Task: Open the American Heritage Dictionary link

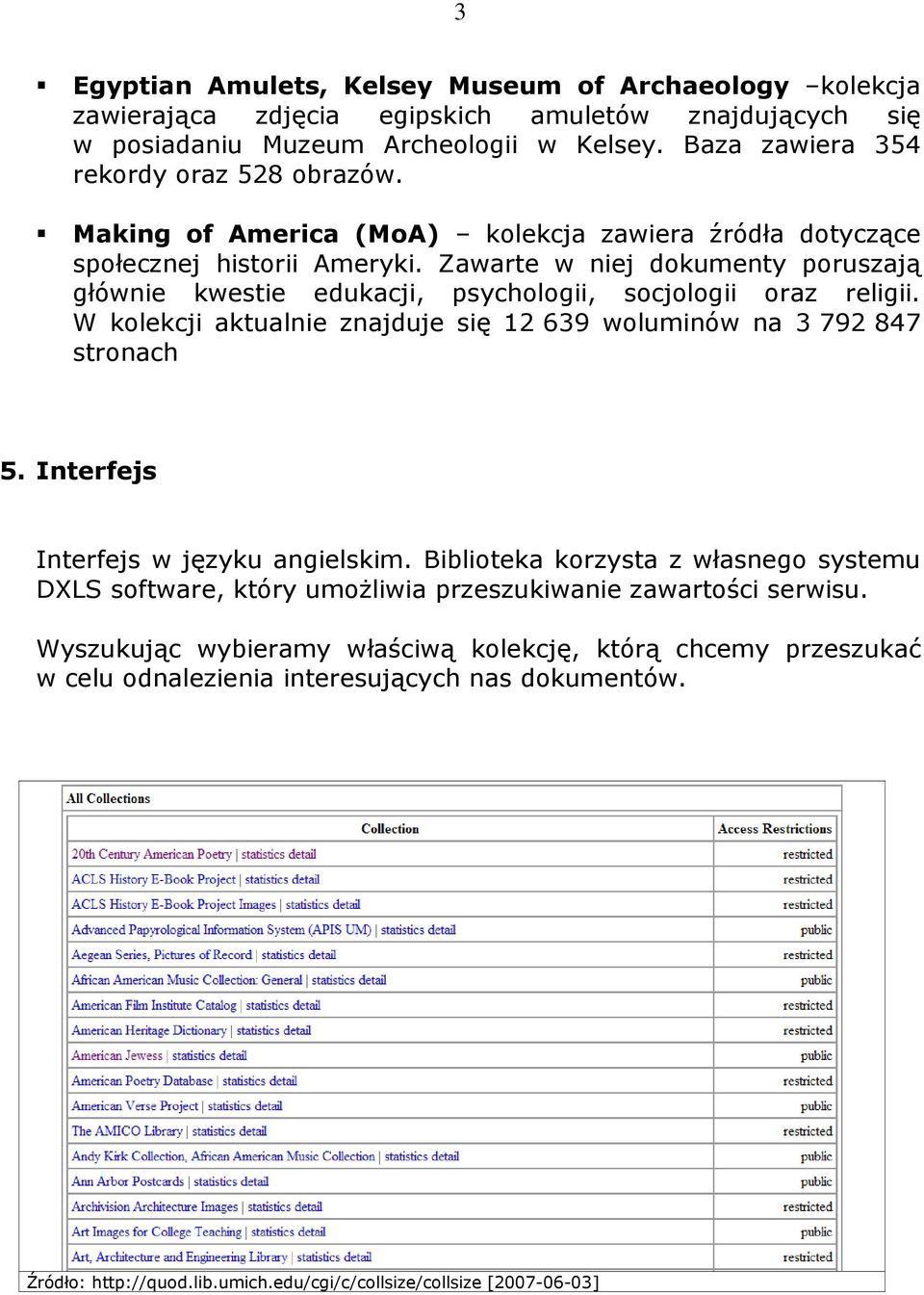Action: 149,1030
